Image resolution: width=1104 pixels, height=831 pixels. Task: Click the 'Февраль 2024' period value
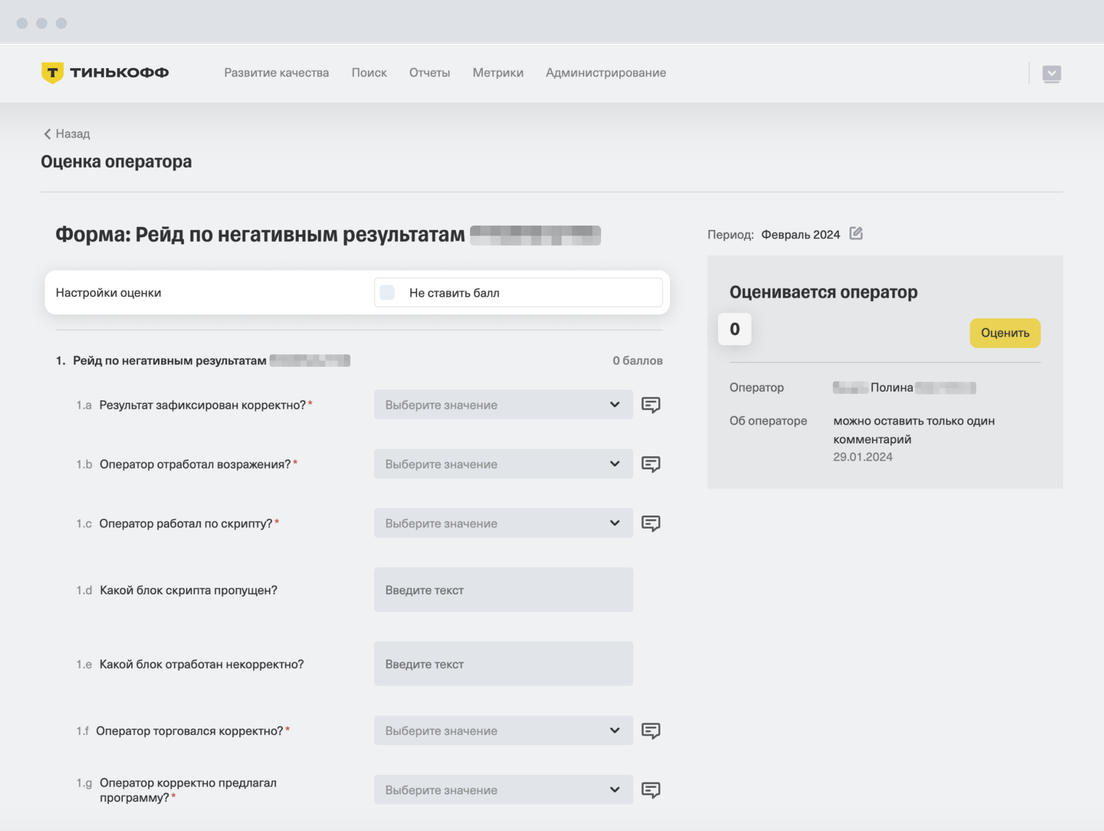pos(801,235)
